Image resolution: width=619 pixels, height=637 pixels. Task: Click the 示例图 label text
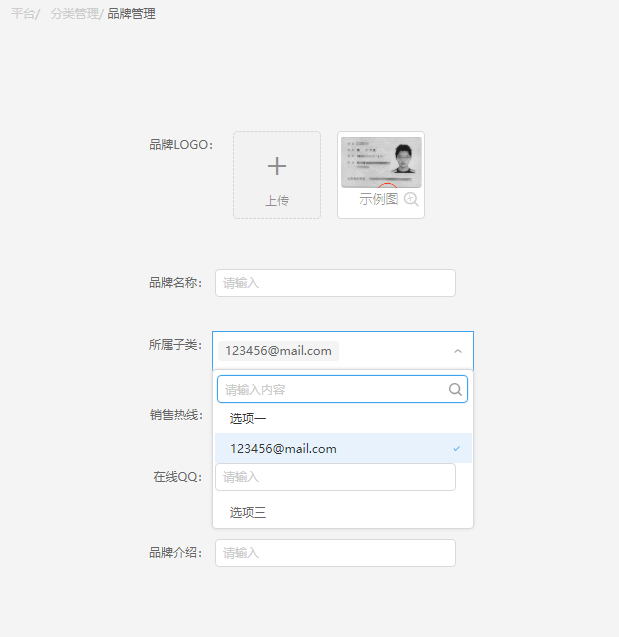(378, 199)
